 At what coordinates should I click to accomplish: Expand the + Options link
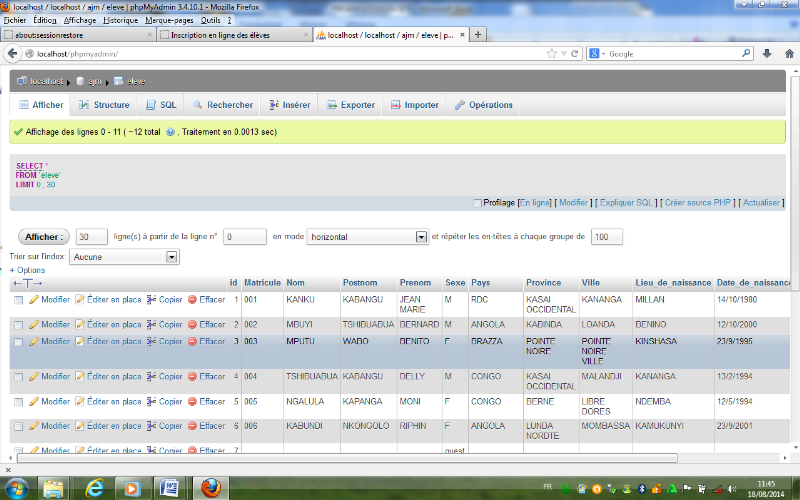coord(27,270)
